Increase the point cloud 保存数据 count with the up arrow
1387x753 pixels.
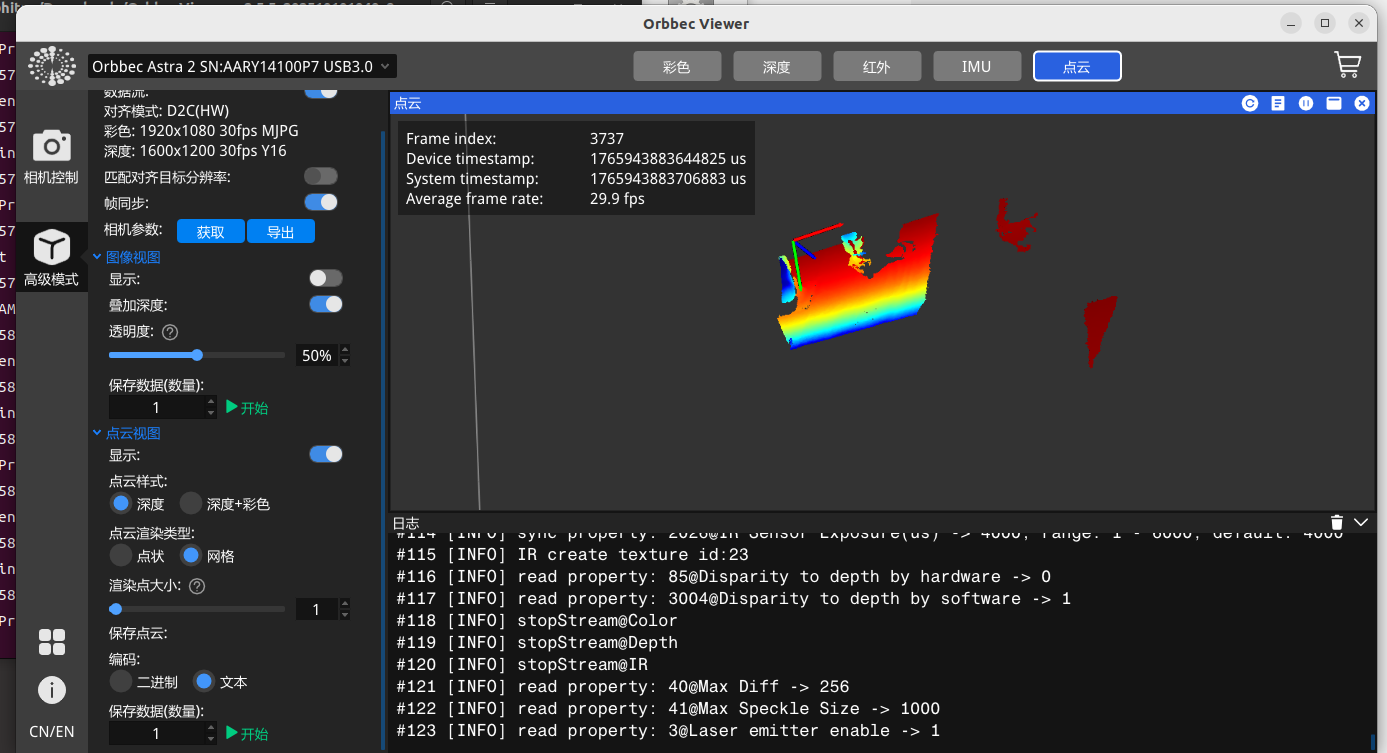(211, 728)
